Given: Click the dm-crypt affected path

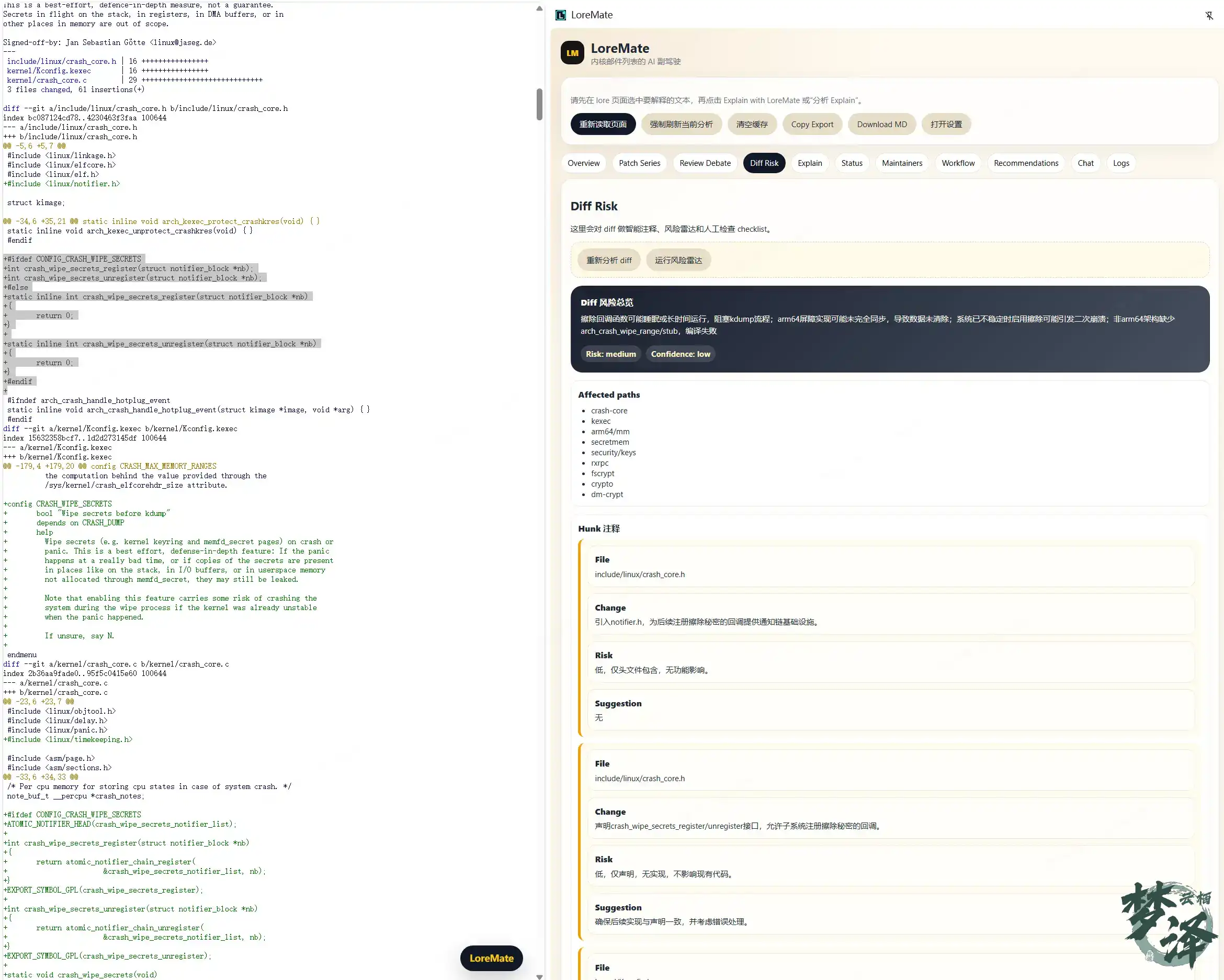Looking at the screenshot, I should tap(607, 494).
